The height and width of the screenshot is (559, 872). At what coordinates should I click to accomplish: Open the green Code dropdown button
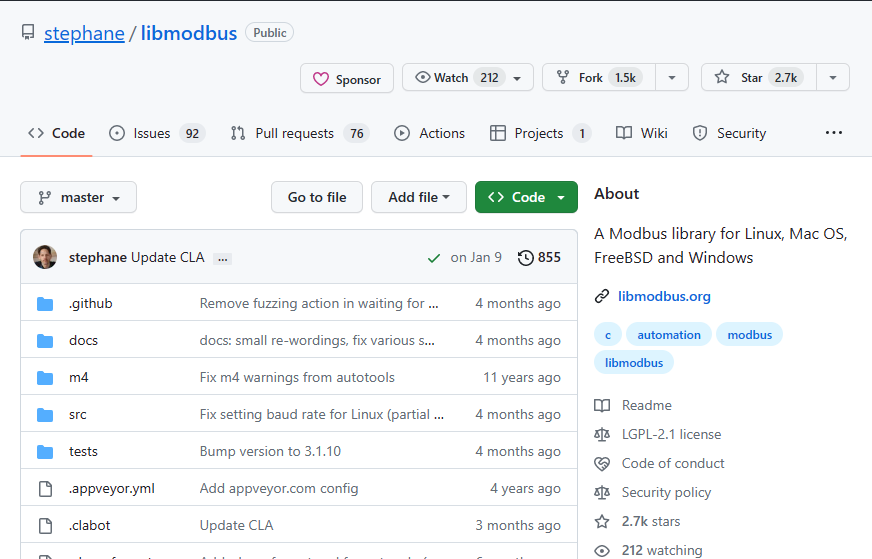tap(526, 197)
